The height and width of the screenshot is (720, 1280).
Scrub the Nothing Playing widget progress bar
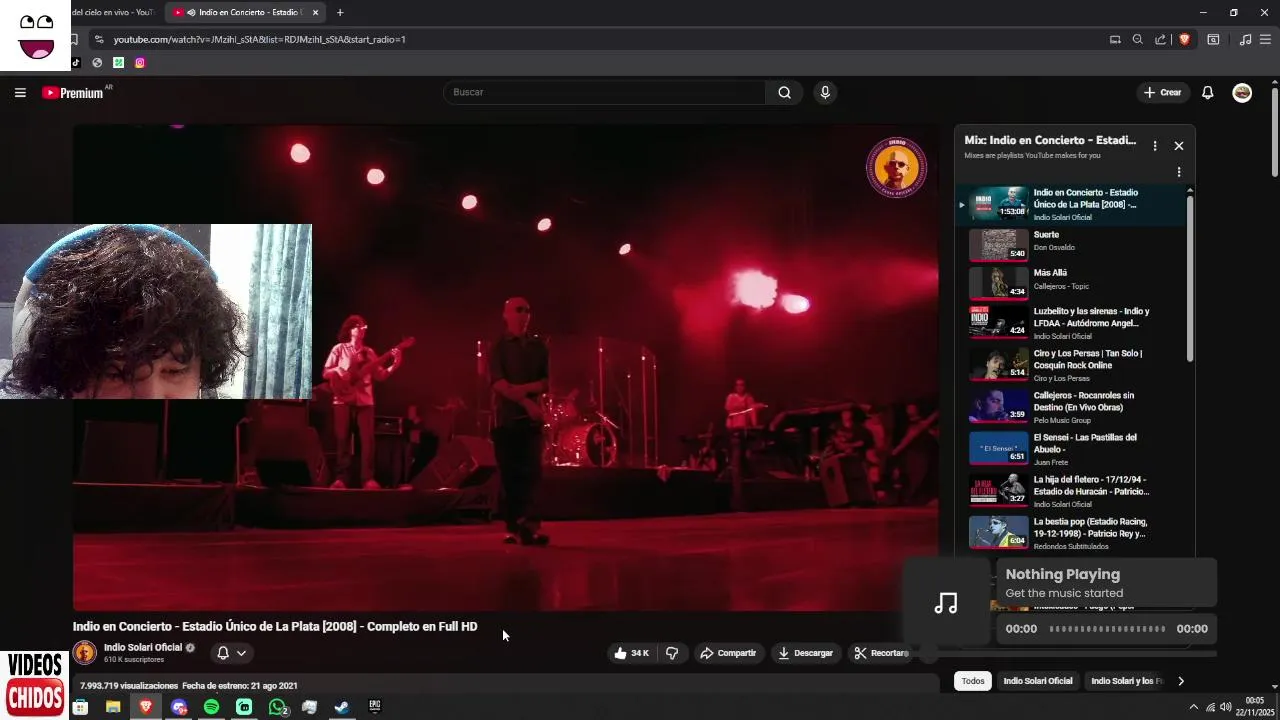[x=1107, y=629]
